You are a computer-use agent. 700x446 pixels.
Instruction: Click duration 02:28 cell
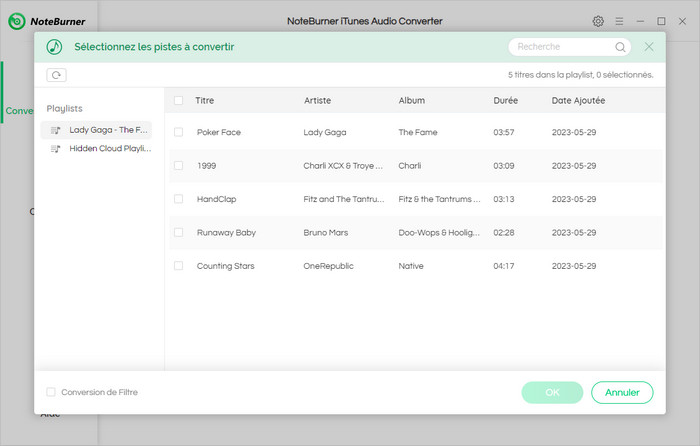tap(504, 233)
